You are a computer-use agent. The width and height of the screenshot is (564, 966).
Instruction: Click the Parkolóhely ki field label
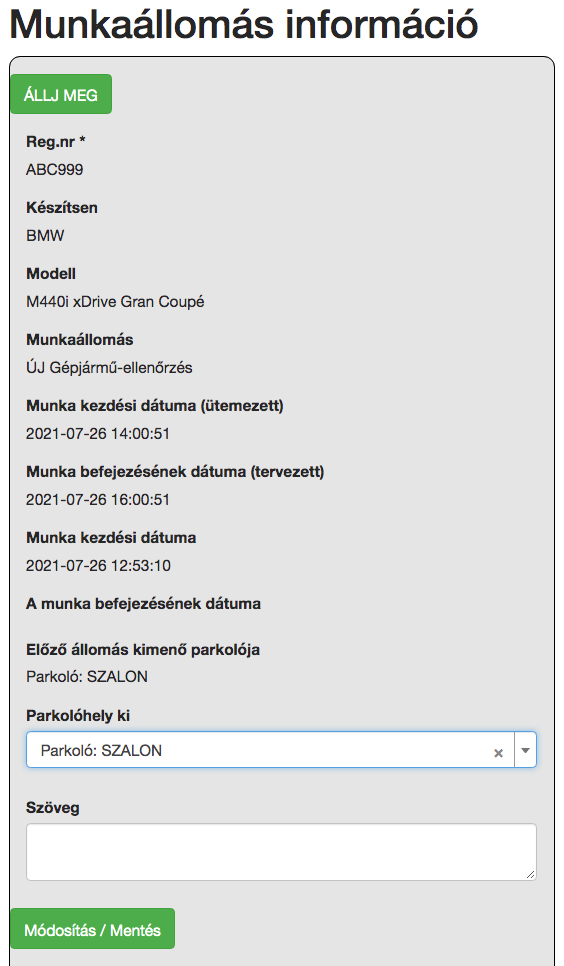click(x=78, y=716)
